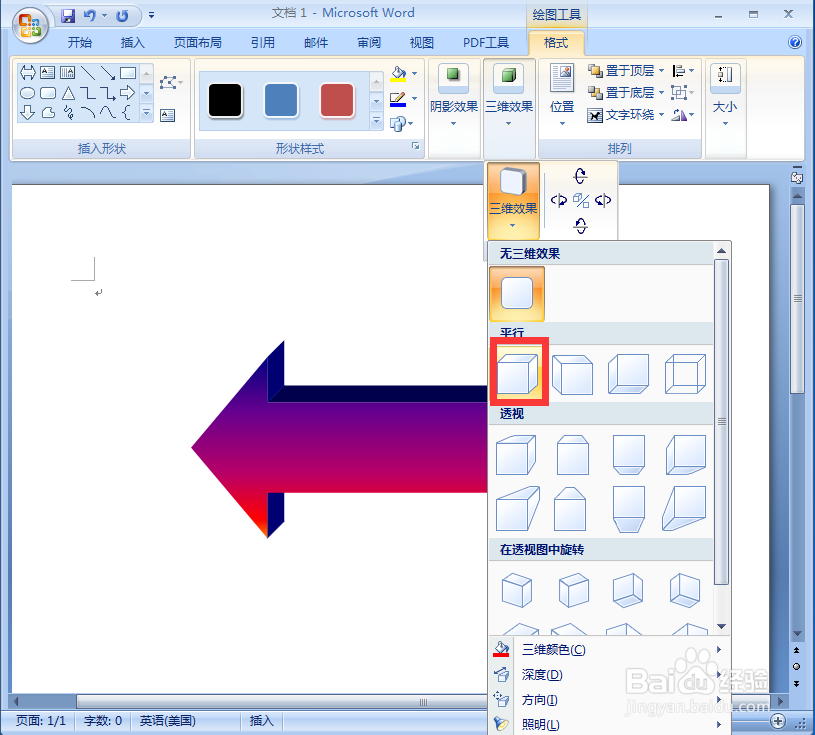
Task: Click the word count in status bar
Action: point(103,720)
